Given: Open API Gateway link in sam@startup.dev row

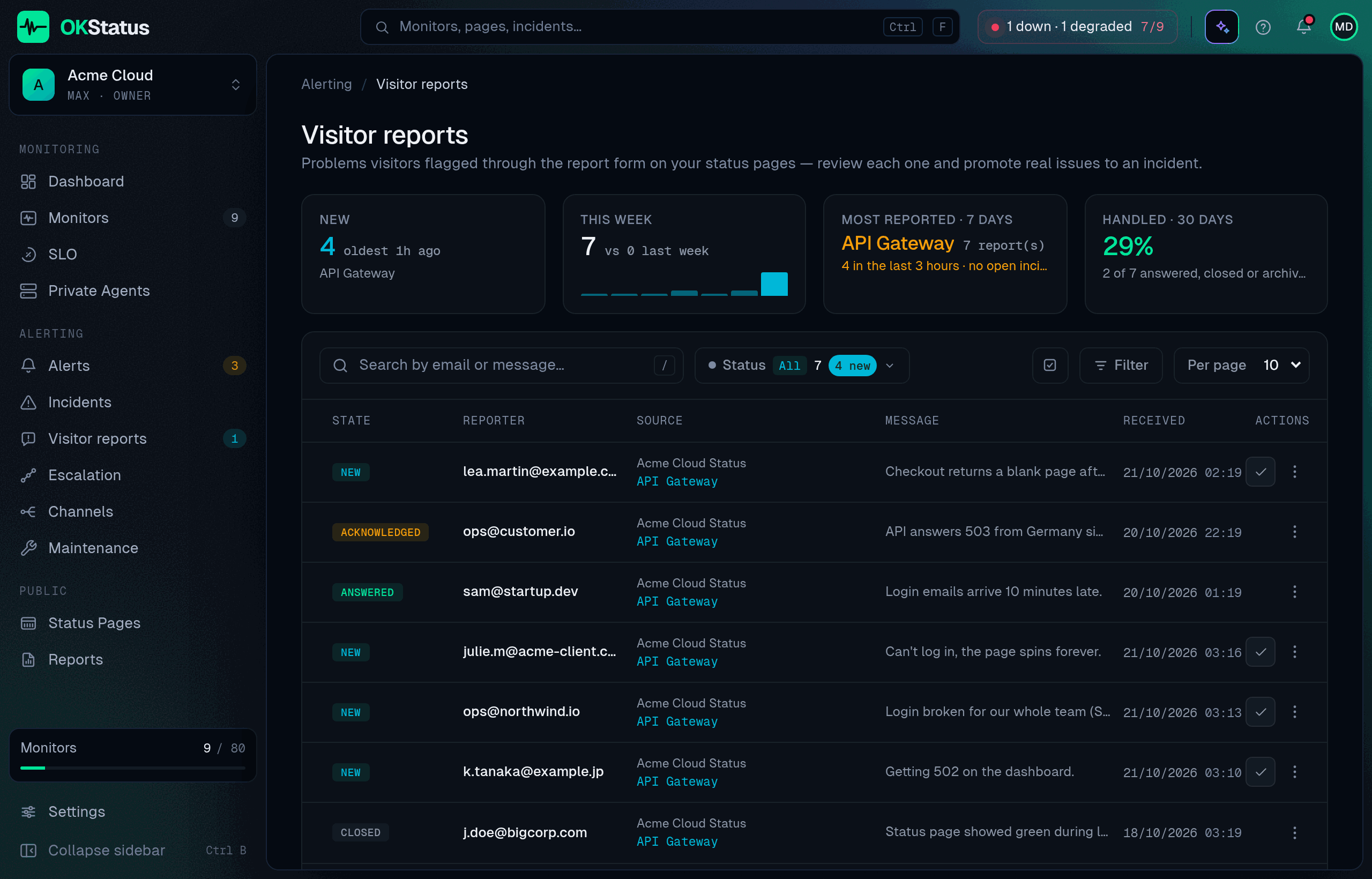Looking at the screenshot, I should pos(677,601).
